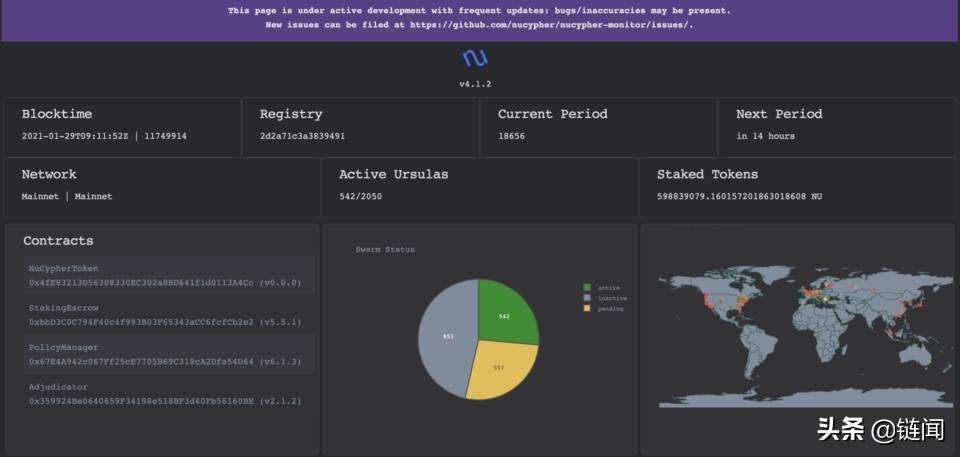
Task: Select the current period value 18656
Action: pos(511,136)
